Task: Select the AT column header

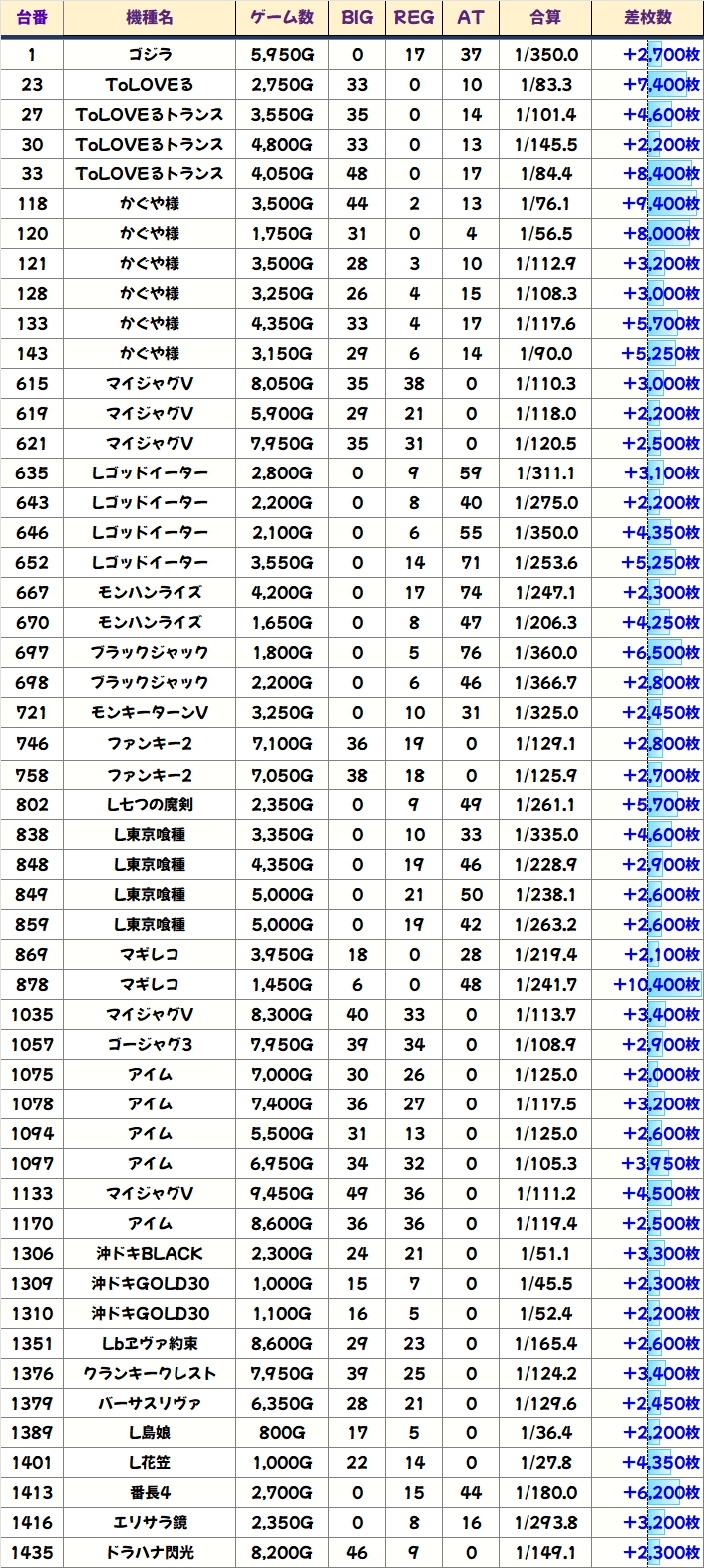Action: tap(471, 18)
